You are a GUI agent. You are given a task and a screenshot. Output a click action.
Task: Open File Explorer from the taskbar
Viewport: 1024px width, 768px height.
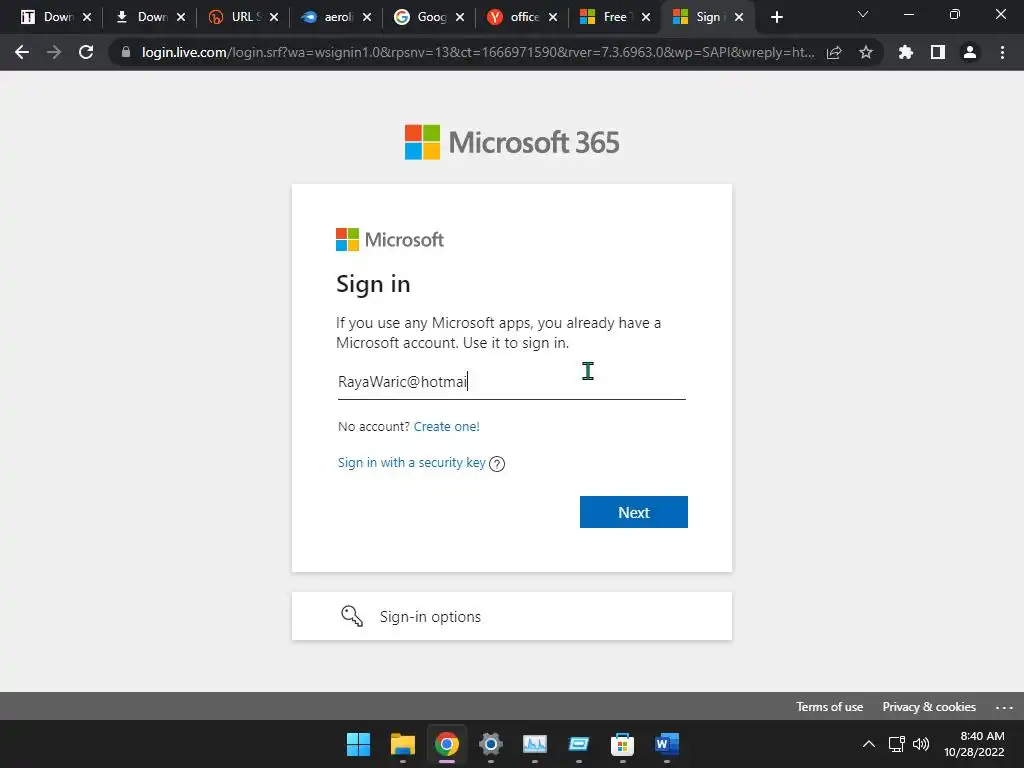pos(402,744)
